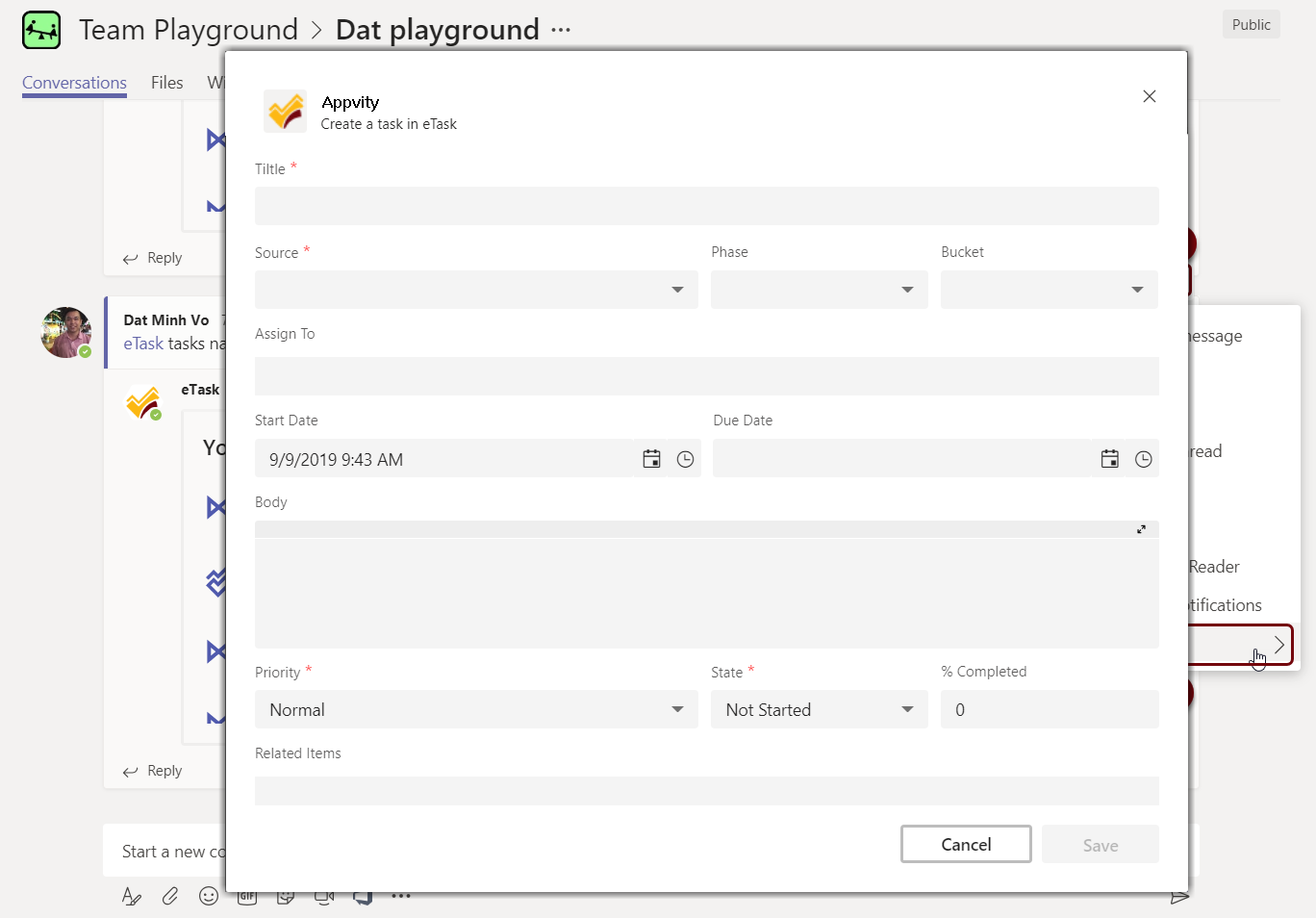Screen dimensions: 1316x918
Task: Switch to the Conversations tab
Action: click(x=74, y=83)
